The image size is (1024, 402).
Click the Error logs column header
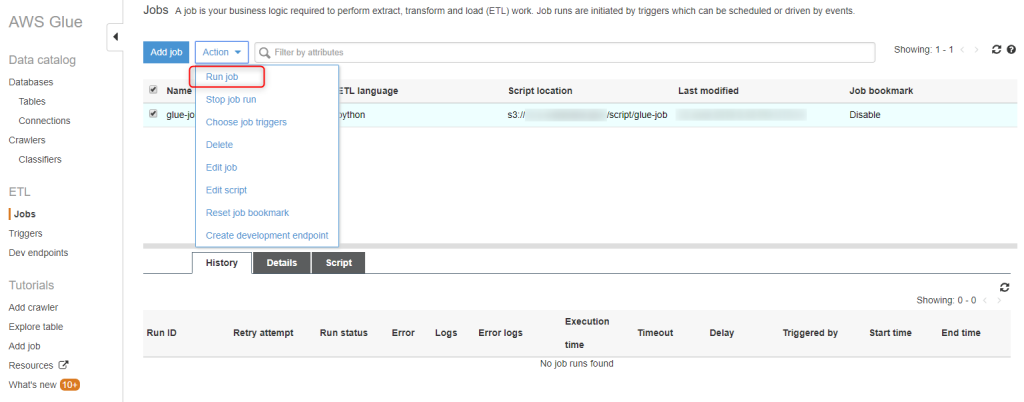click(x=500, y=333)
